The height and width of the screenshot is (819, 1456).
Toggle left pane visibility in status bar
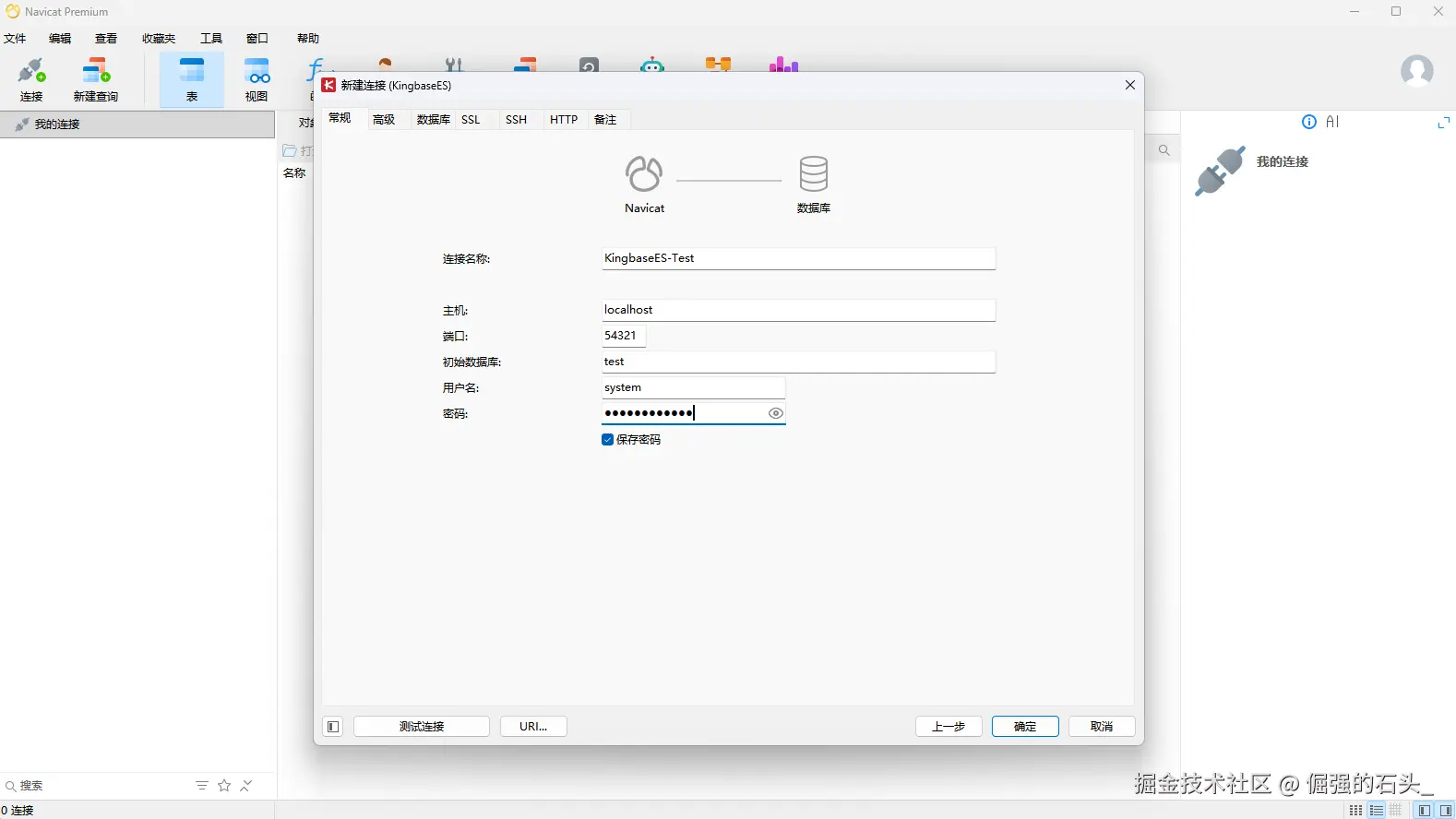(x=1425, y=811)
